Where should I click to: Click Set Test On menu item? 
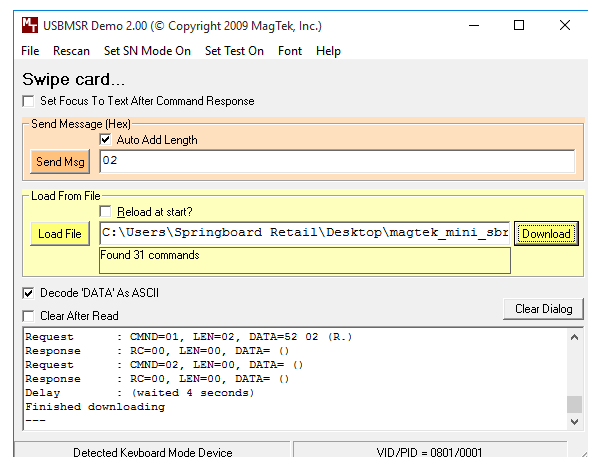(234, 51)
